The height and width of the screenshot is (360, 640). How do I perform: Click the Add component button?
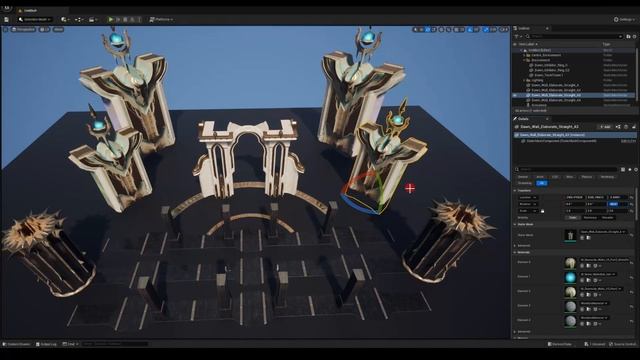tap(604, 127)
